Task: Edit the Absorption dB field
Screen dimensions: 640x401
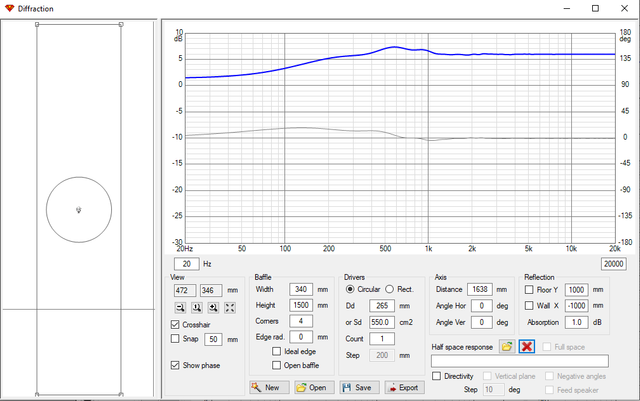Action: [x=577, y=322]
